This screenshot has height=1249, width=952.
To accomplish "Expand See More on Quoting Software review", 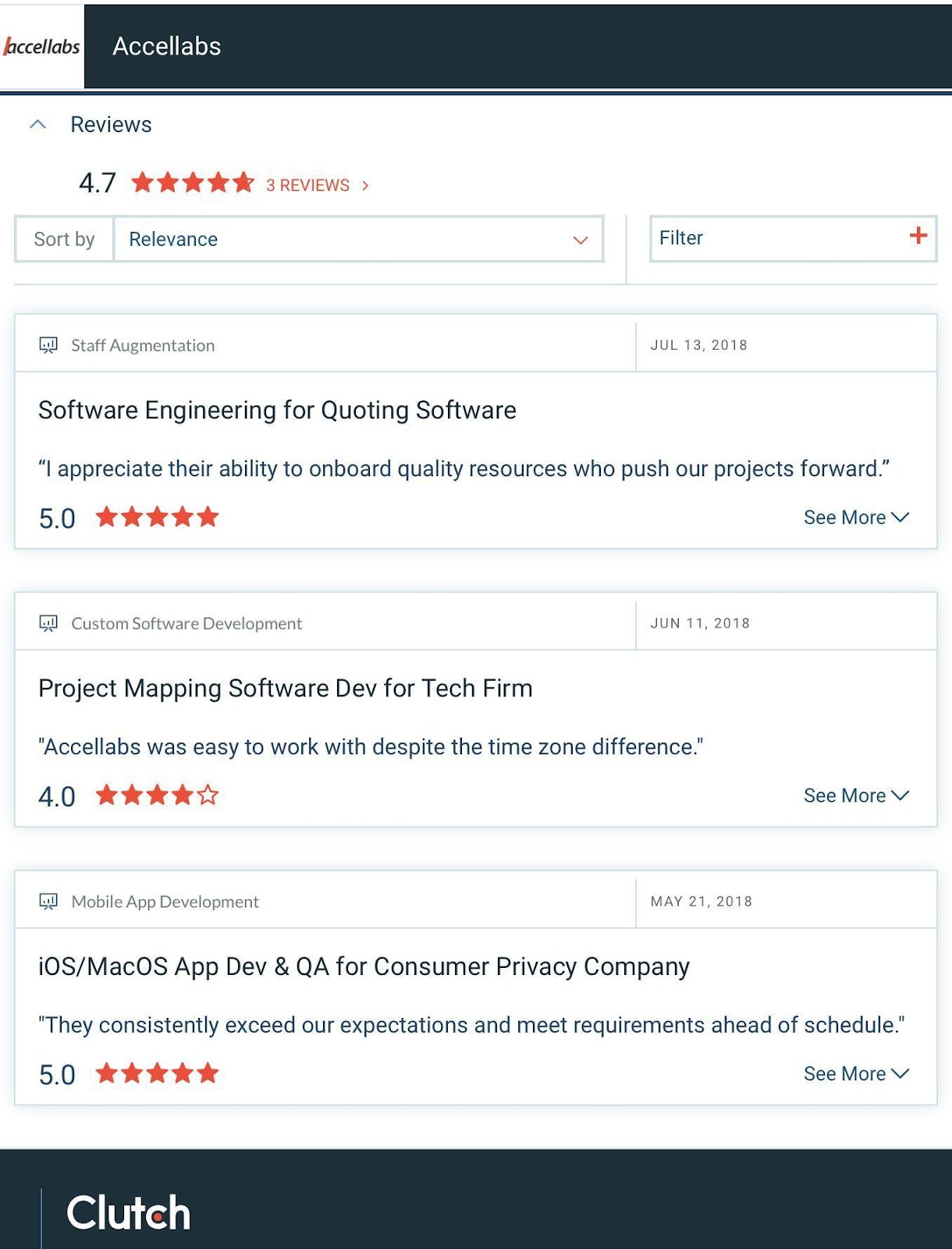I will point(856,518).
